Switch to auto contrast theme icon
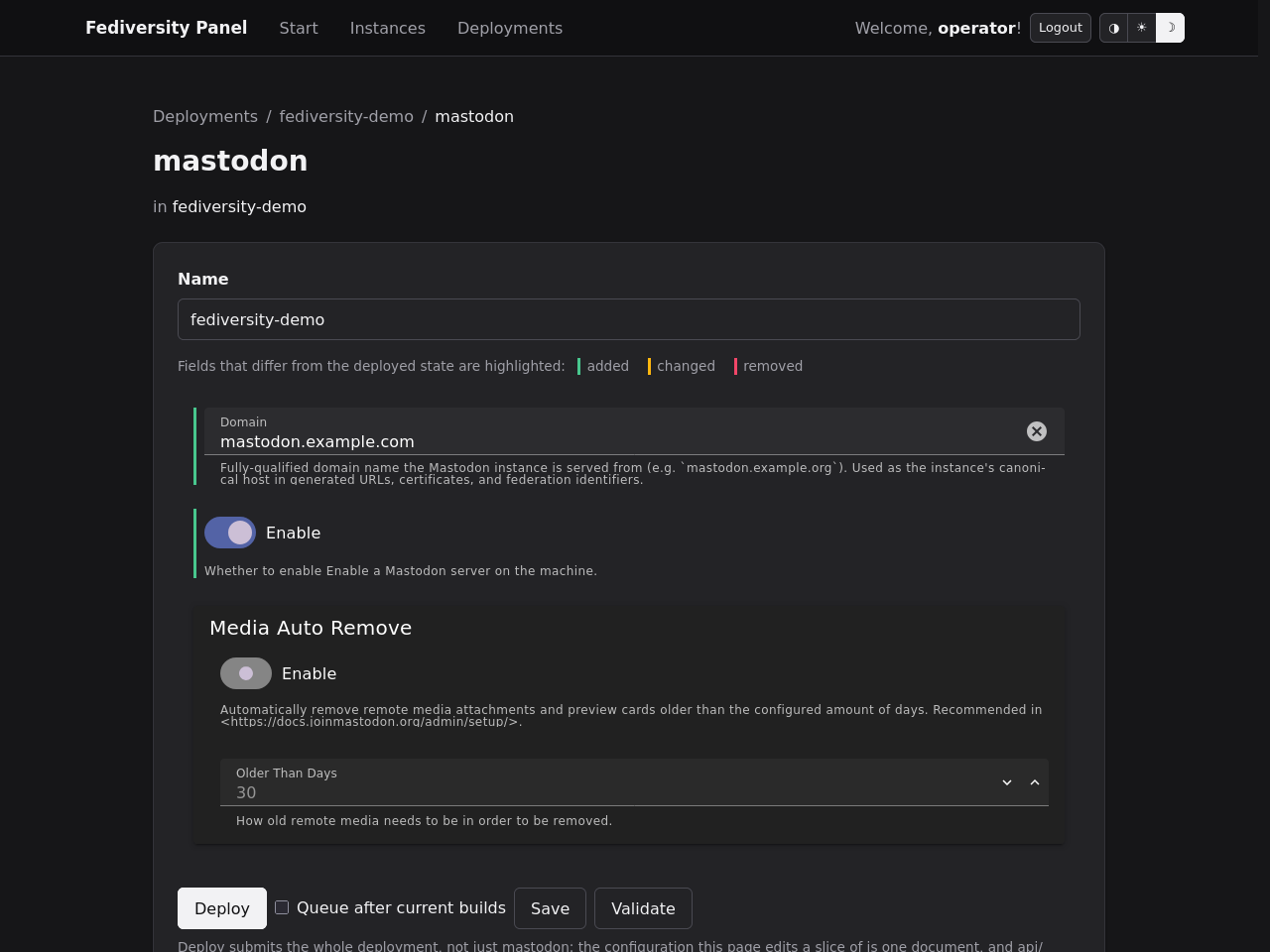The image size is (1270, 952). pyautogui.click(x=1113, y=28)
